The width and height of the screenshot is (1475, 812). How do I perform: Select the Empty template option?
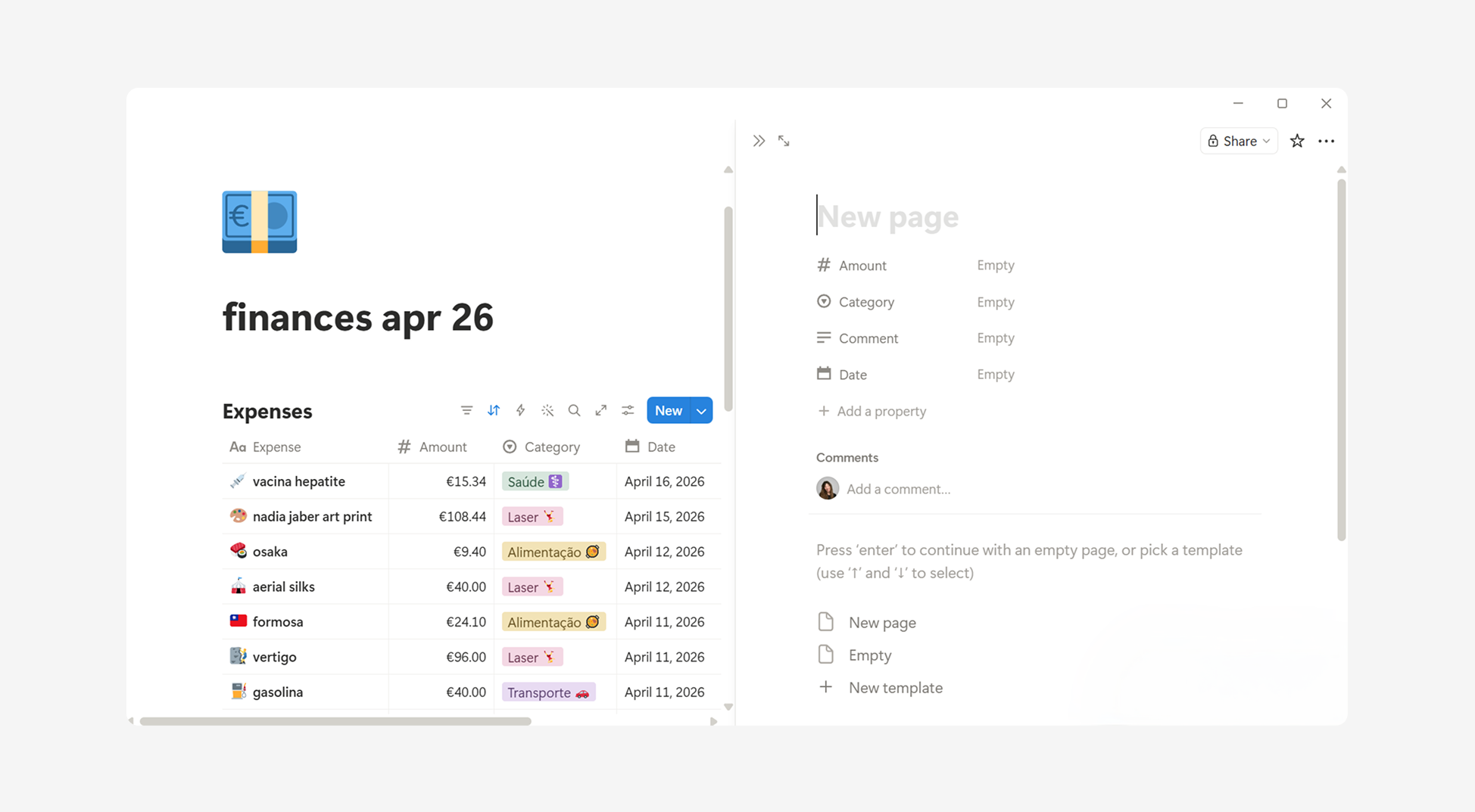coord(869,655)
